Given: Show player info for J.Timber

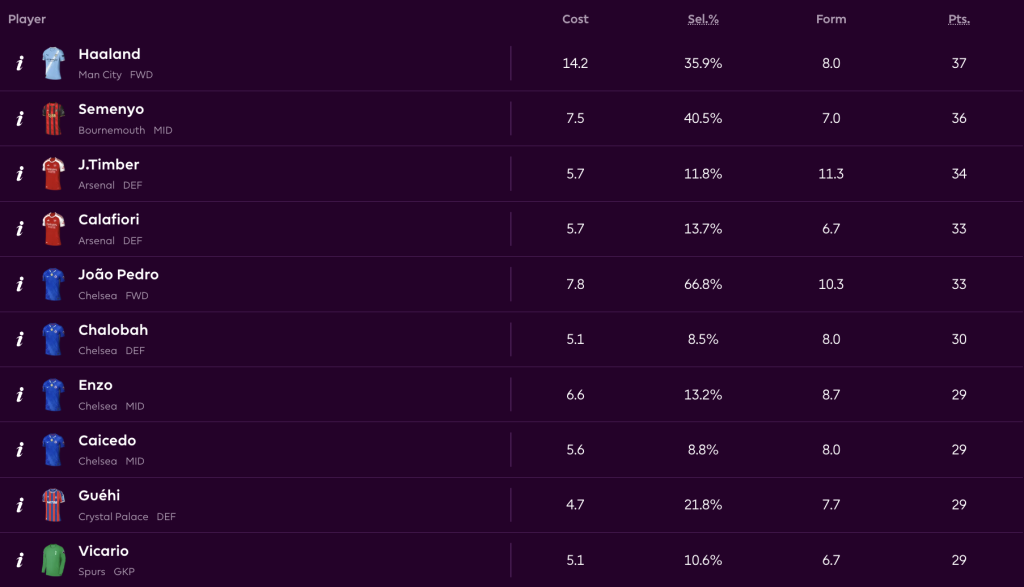Looking at the screenshot, I should [x=19, y=174].
